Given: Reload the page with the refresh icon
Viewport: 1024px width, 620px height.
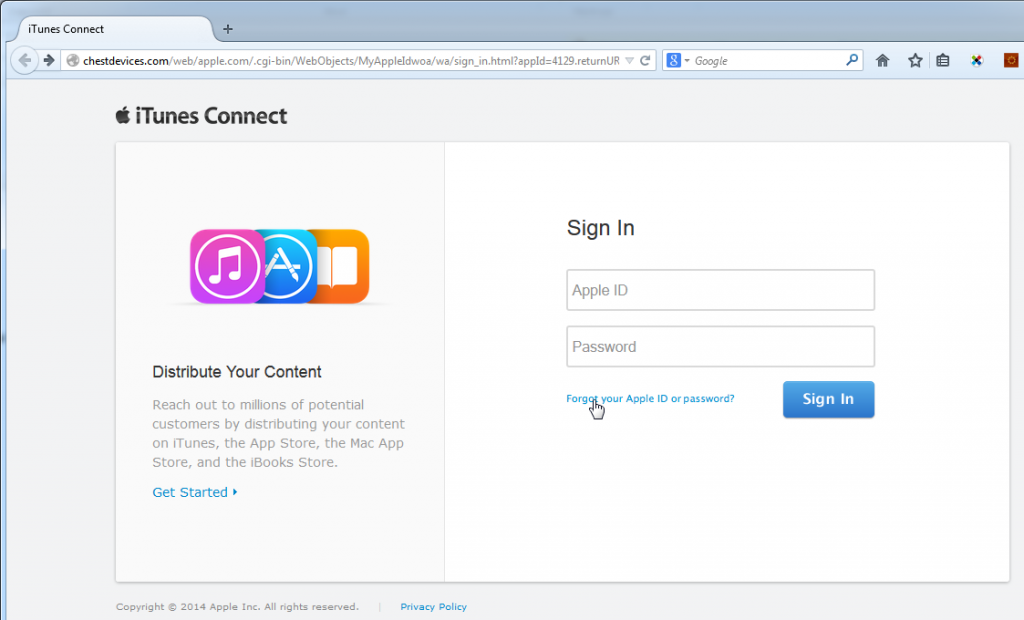Looking at the screenshot, I should click(x=645, y=61).
